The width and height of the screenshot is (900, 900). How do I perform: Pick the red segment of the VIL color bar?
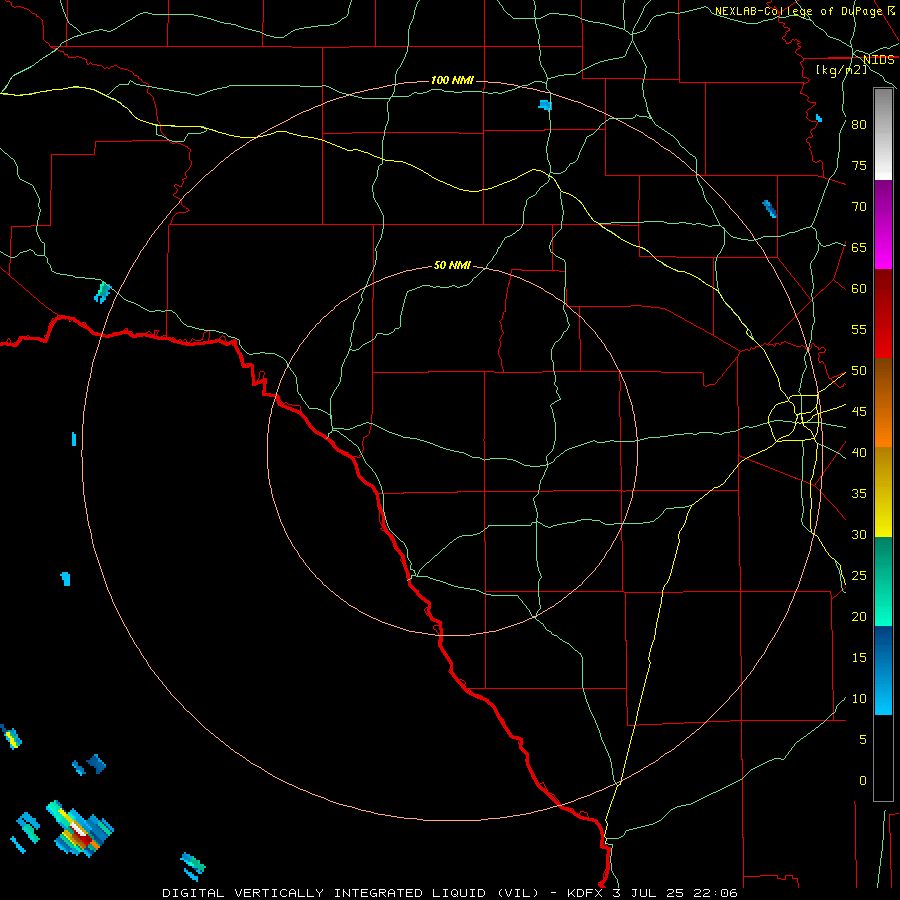[883, 314]
